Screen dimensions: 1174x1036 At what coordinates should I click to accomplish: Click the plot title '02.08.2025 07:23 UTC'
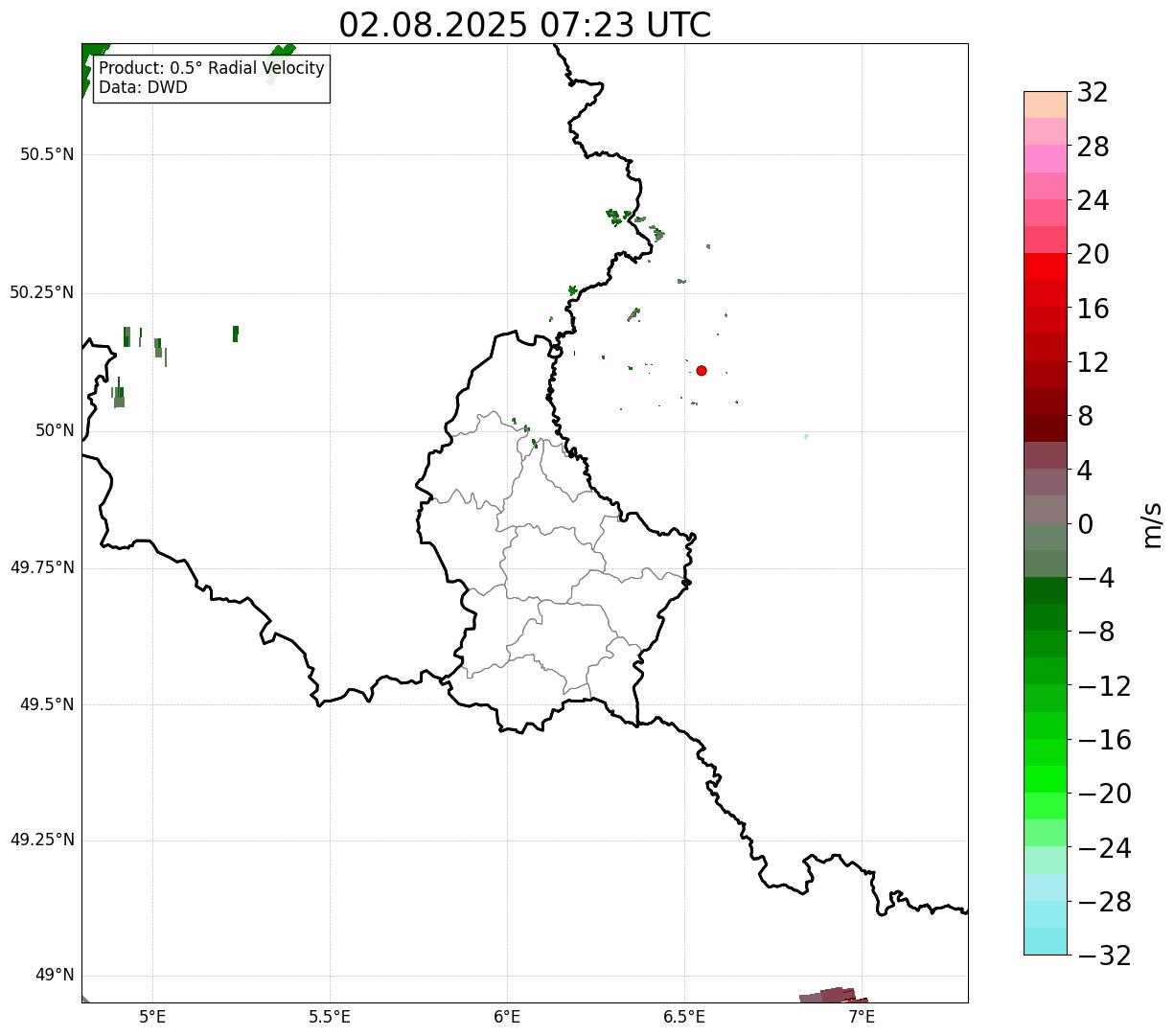click(x=525, y=25)
